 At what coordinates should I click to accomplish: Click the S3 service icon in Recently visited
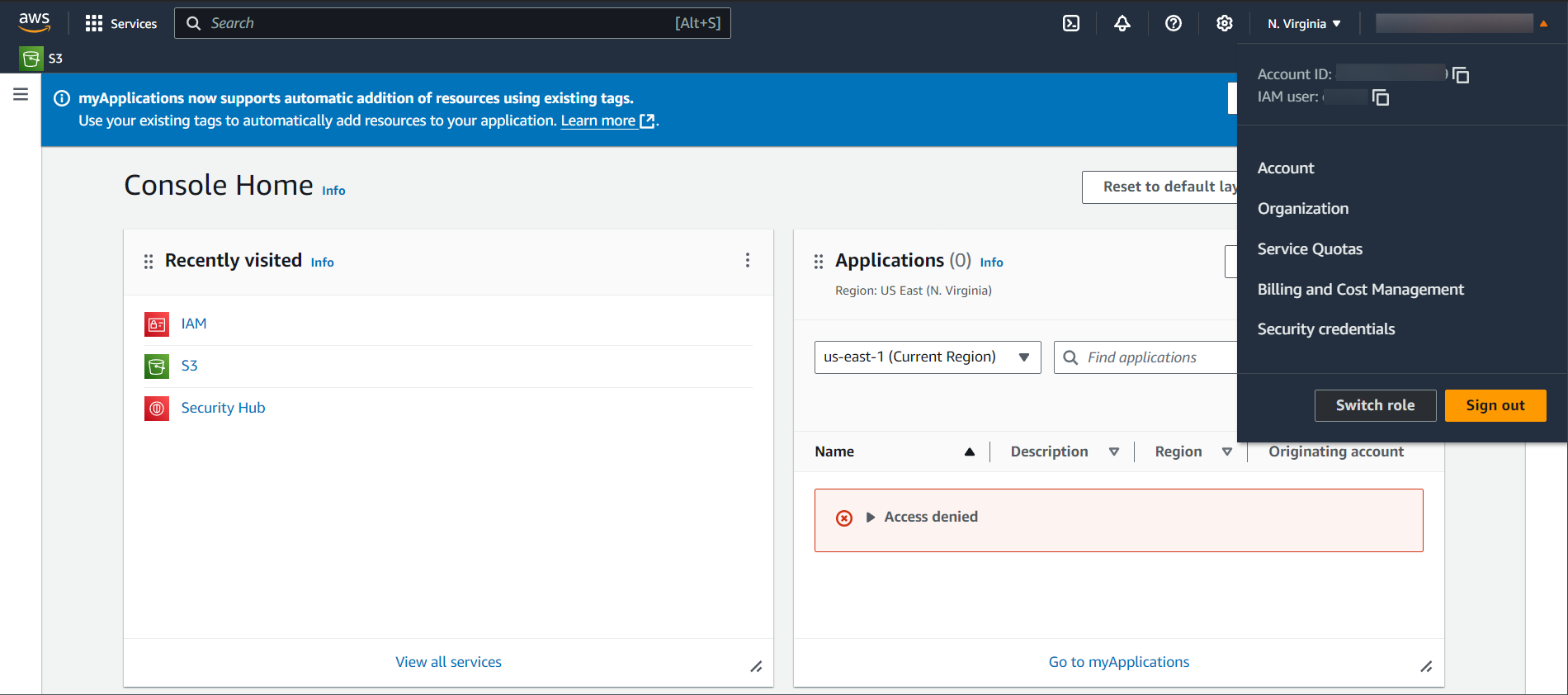[x=157, y=366]
